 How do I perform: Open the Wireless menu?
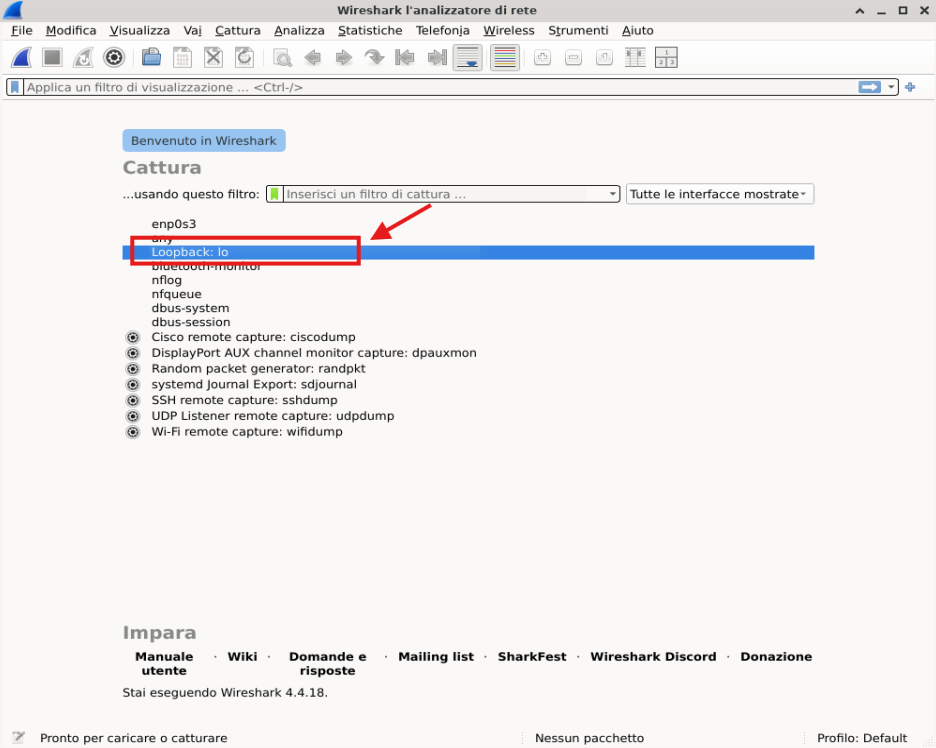[x=509, y=30]
